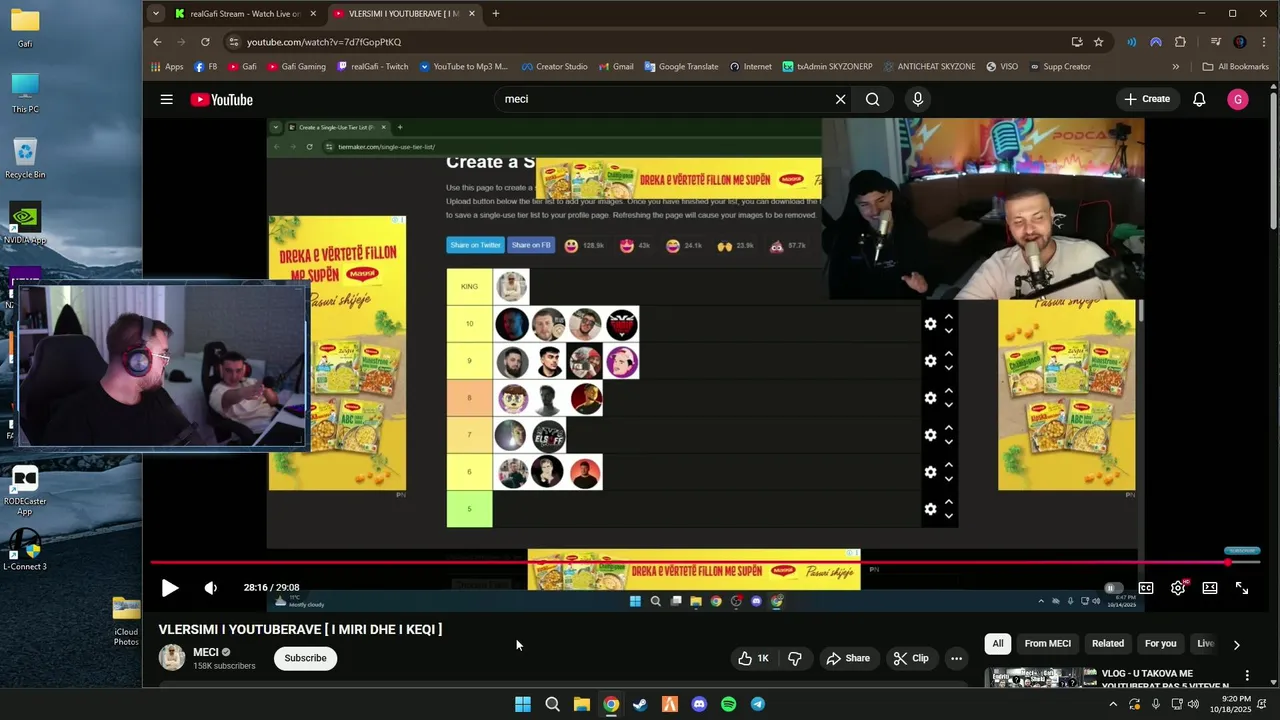Open the Chrome tab search dropdown
Screen dimensions: 1280x720
[x=156, y=14]
